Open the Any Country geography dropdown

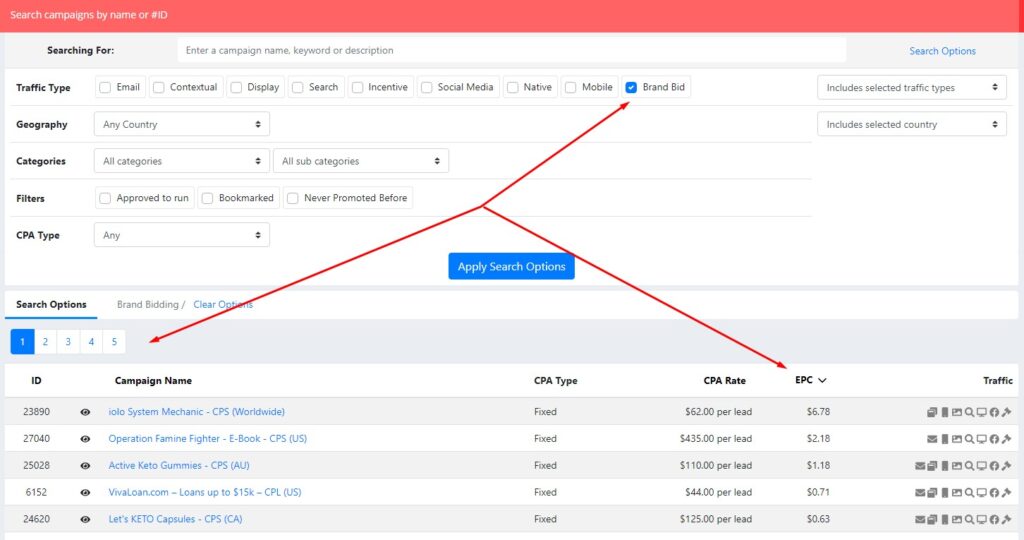click(182, 124)
